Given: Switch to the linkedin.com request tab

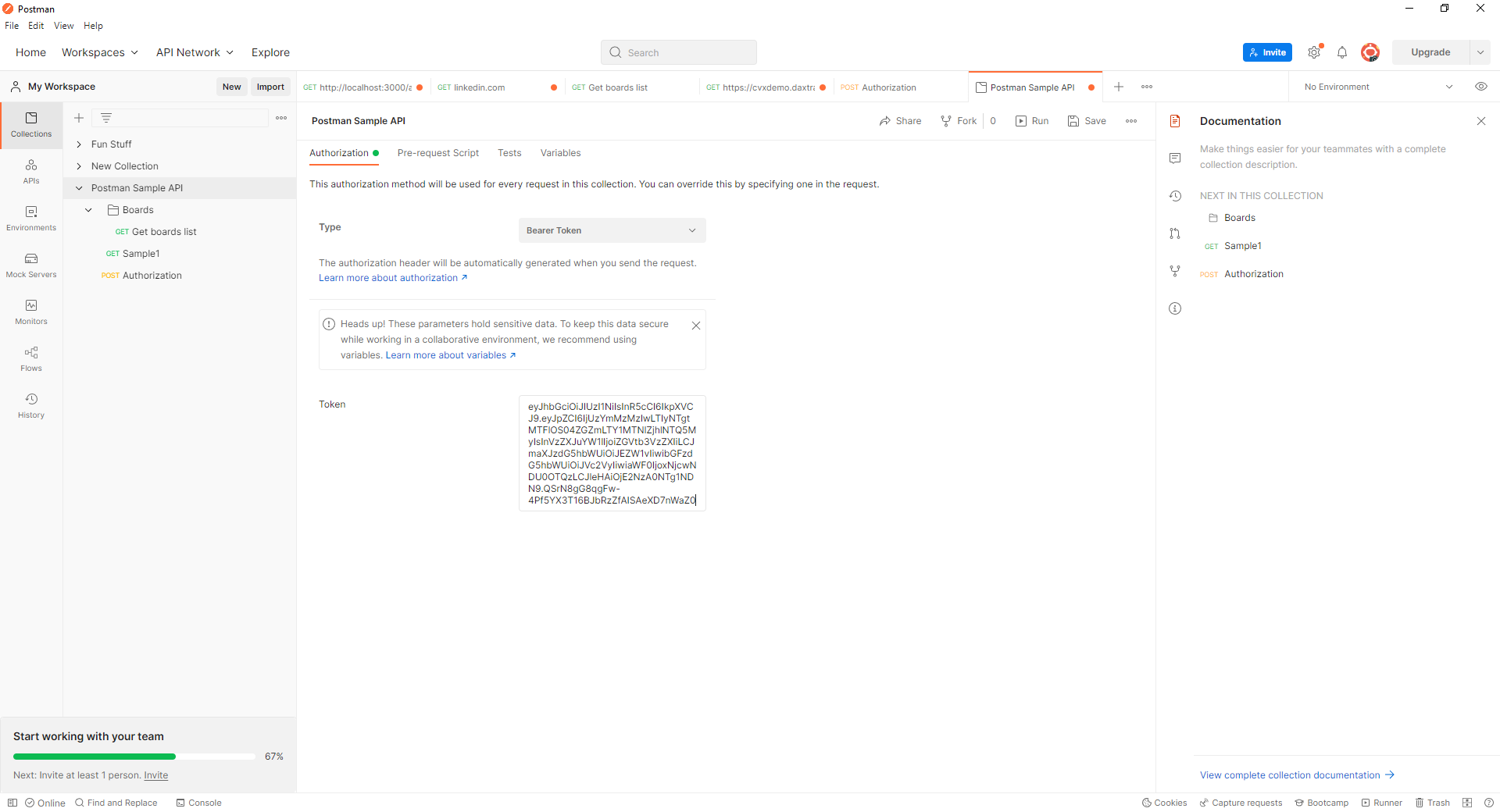Looking at the screenshot, I should pyautogui.click(x=496, y=87).
